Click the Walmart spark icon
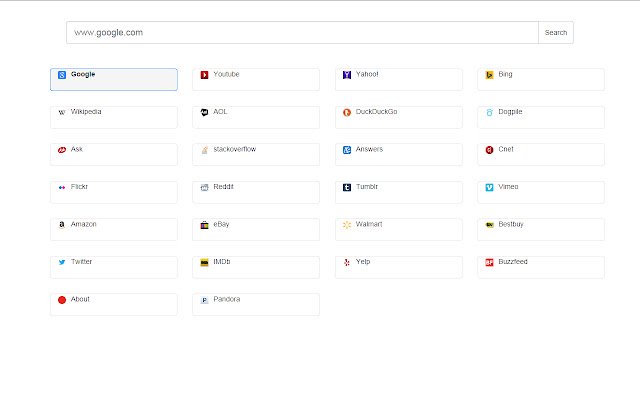Screen dimensions: 640x400 (347, 225)
